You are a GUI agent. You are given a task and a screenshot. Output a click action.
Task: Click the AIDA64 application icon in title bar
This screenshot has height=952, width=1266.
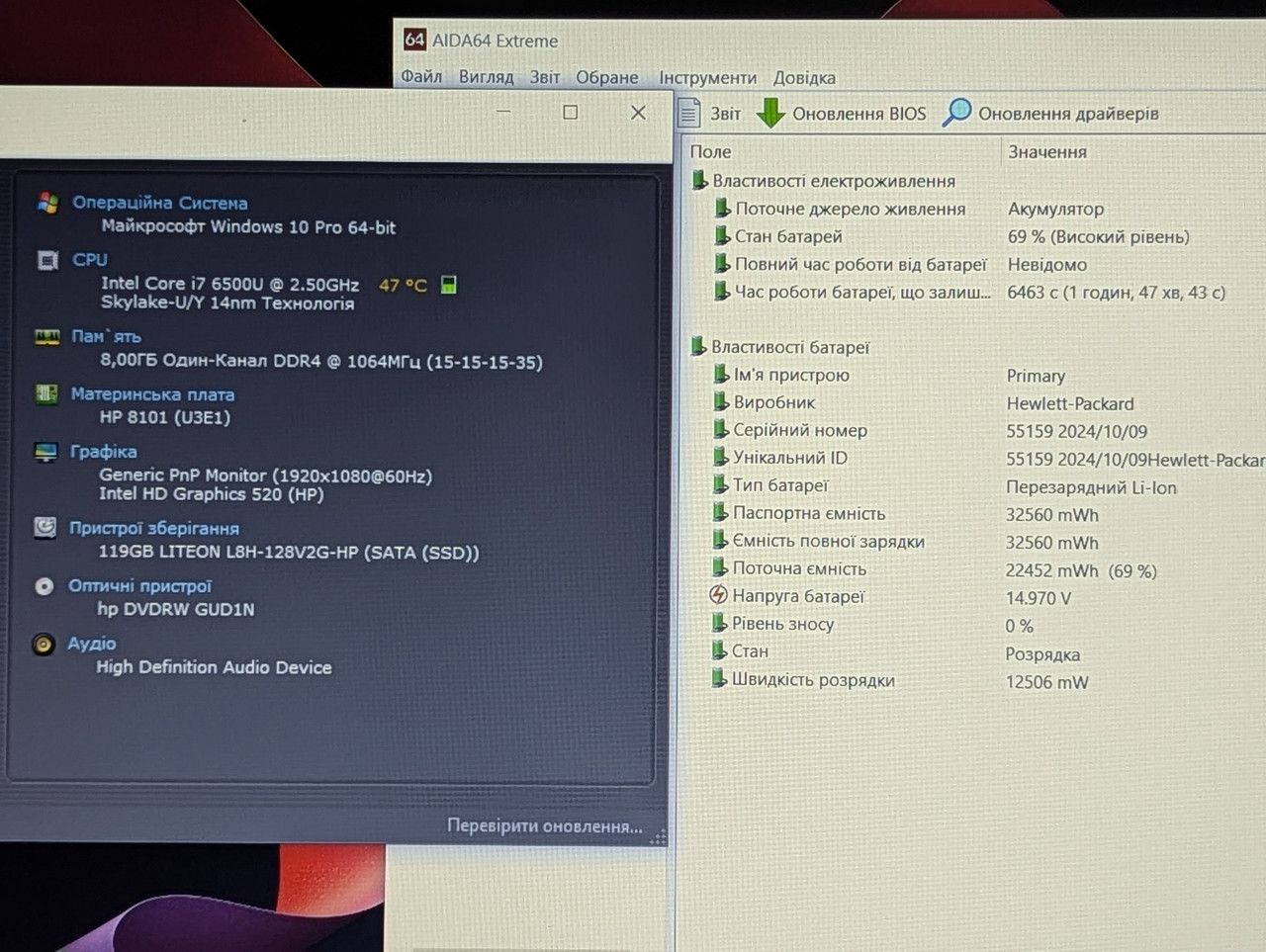coord(414,41)
